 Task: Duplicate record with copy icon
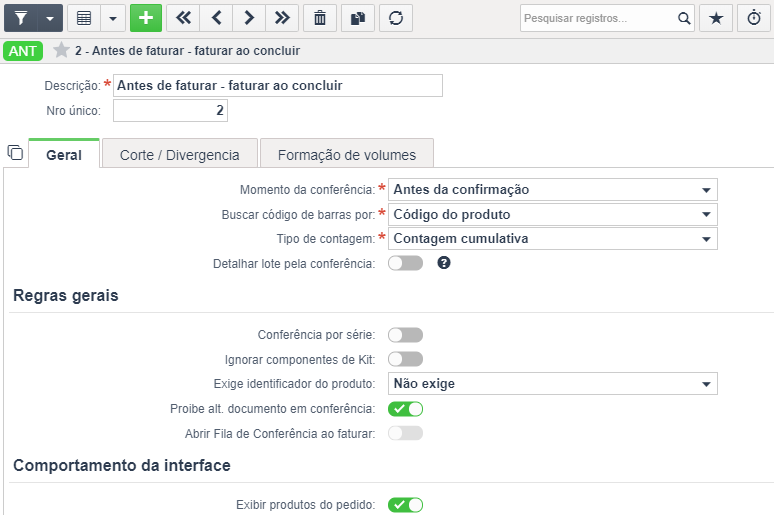coord(358,18)
